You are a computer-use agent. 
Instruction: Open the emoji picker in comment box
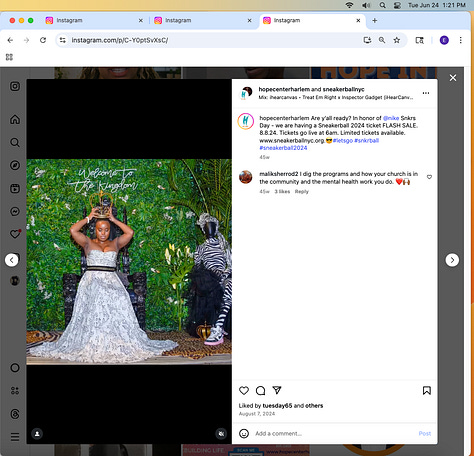click(244, 433)
